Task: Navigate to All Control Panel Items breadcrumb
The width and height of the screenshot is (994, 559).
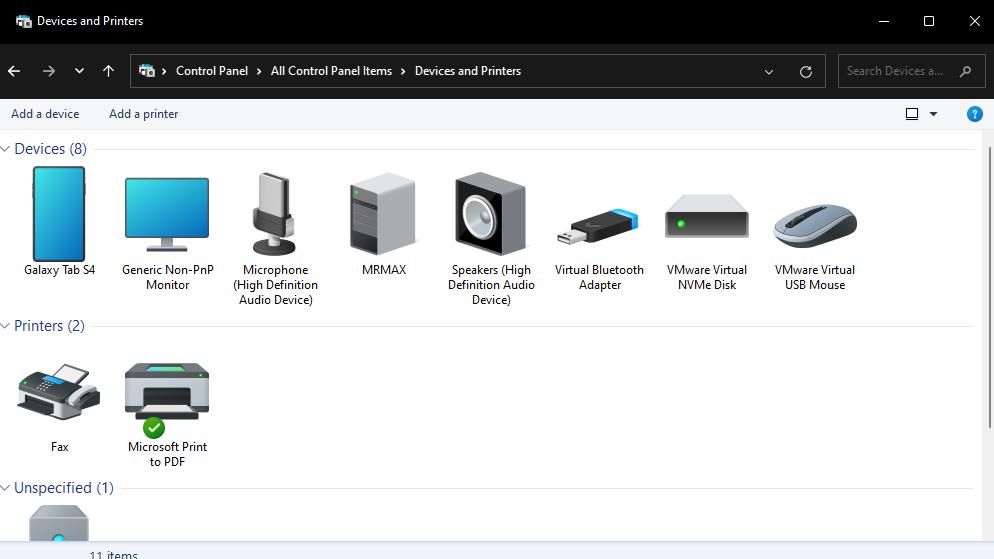Action: coord(331,71)
